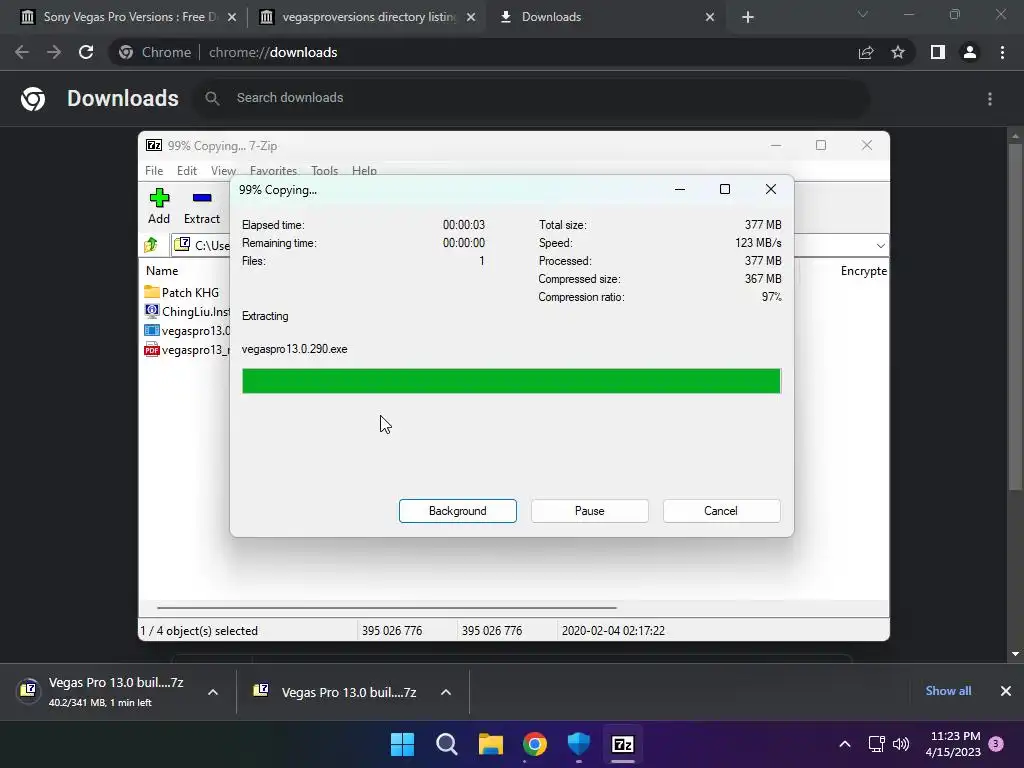Open the clock and date panel

(953, 744)
